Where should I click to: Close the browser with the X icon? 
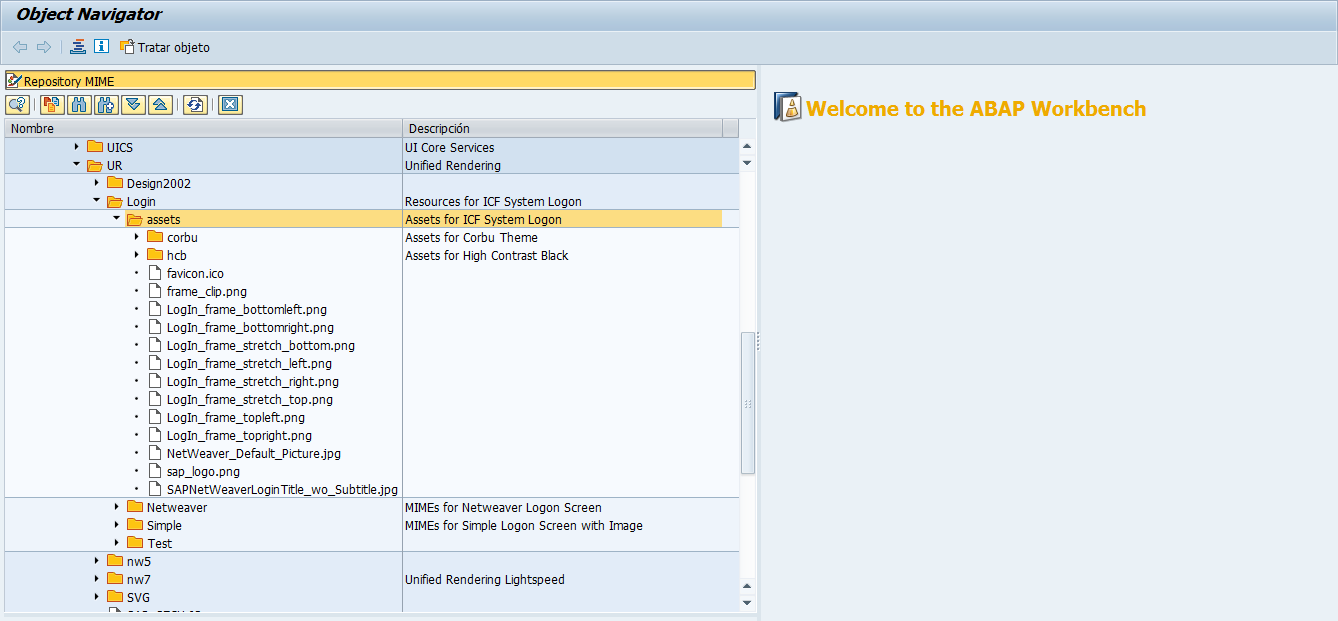click(x=229, y=104)
